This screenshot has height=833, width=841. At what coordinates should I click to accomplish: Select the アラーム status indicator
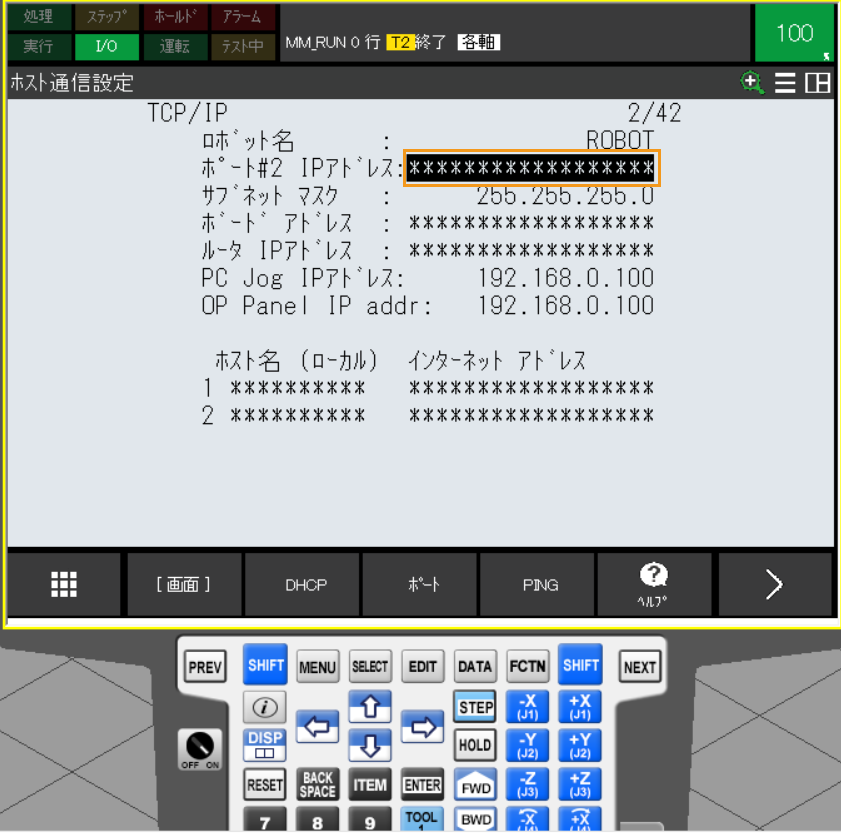242,17
